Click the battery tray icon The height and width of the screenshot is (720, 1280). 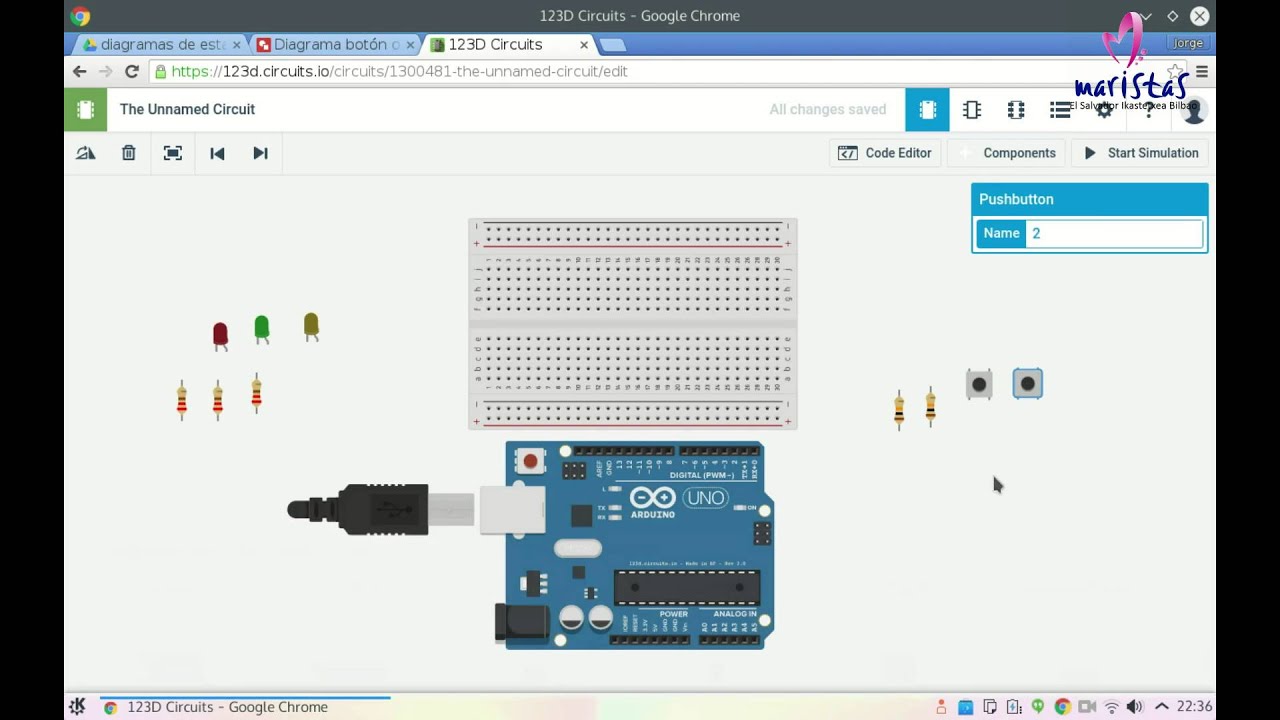1014,707
